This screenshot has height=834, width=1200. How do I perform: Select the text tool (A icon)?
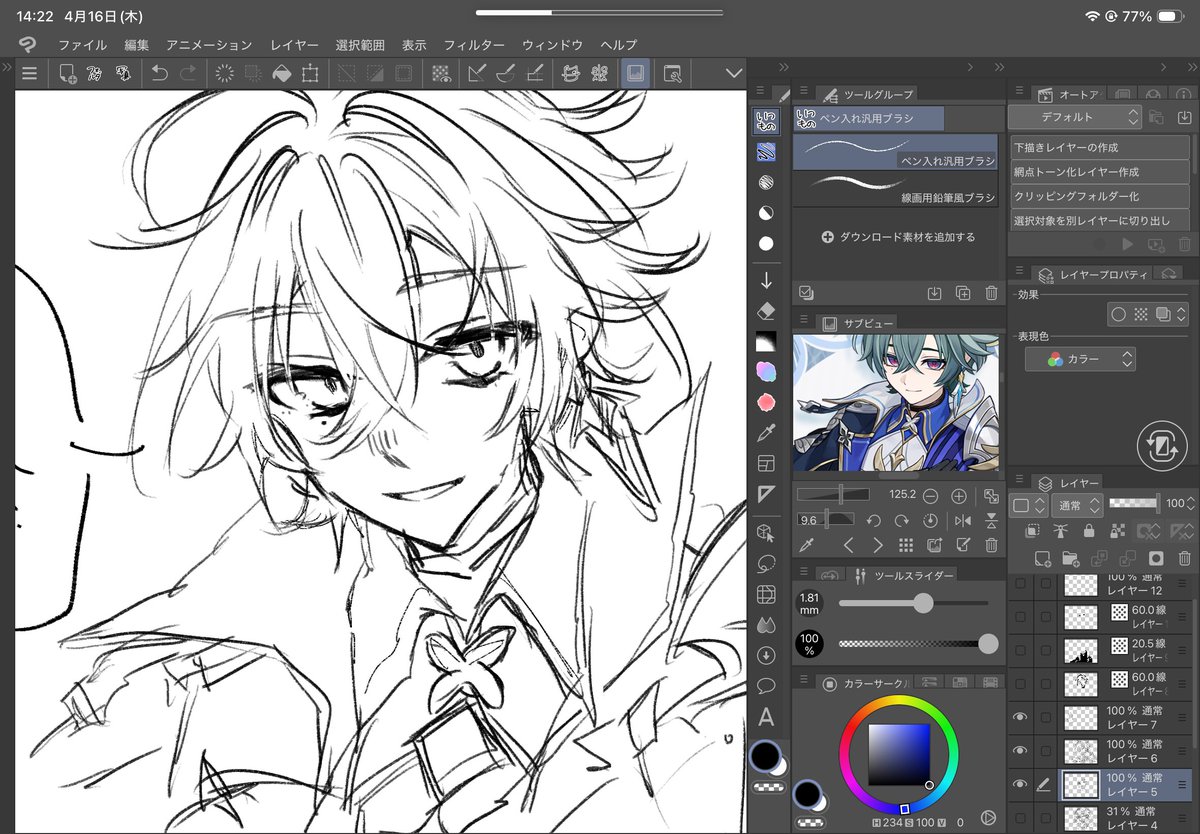[x=766, y=716]
